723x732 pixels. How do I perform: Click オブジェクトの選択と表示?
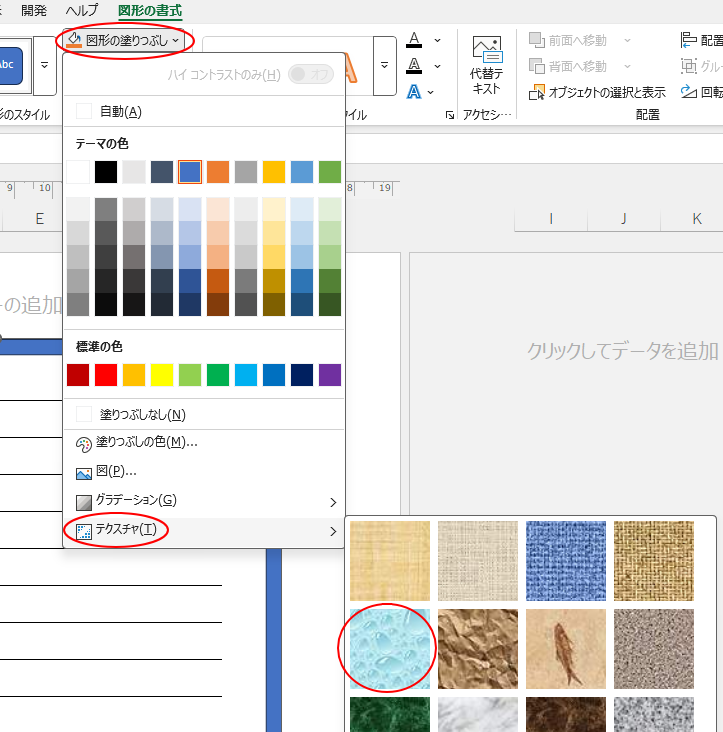point(597,92)
